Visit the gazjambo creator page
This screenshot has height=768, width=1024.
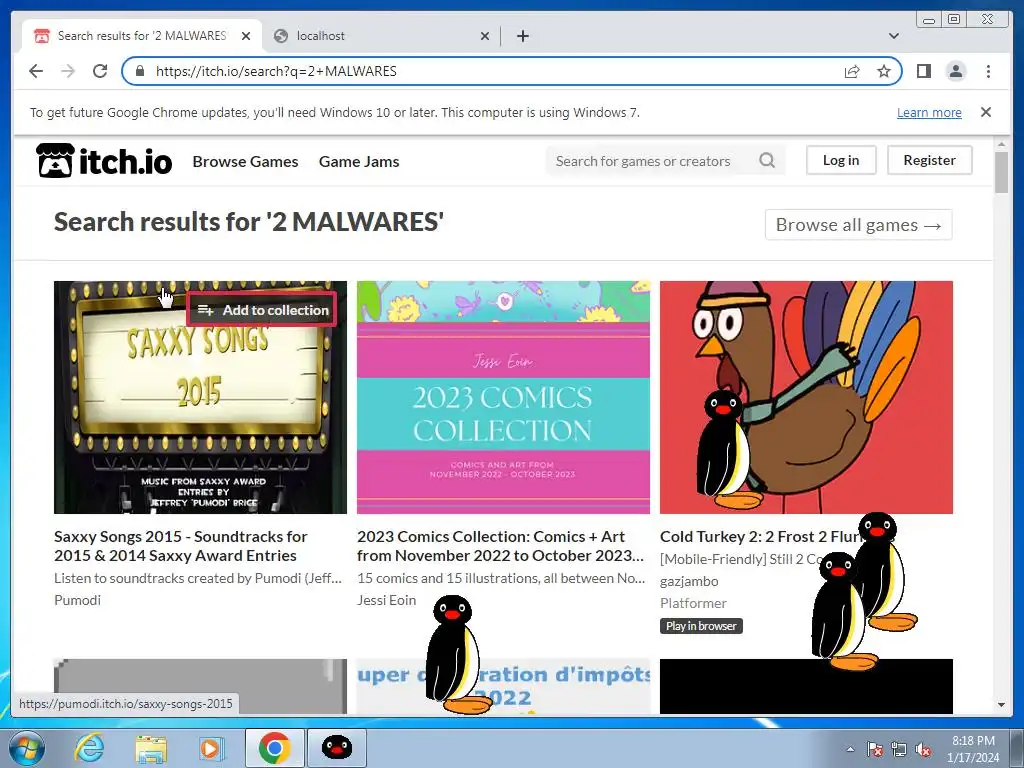(x=689, y=581)
